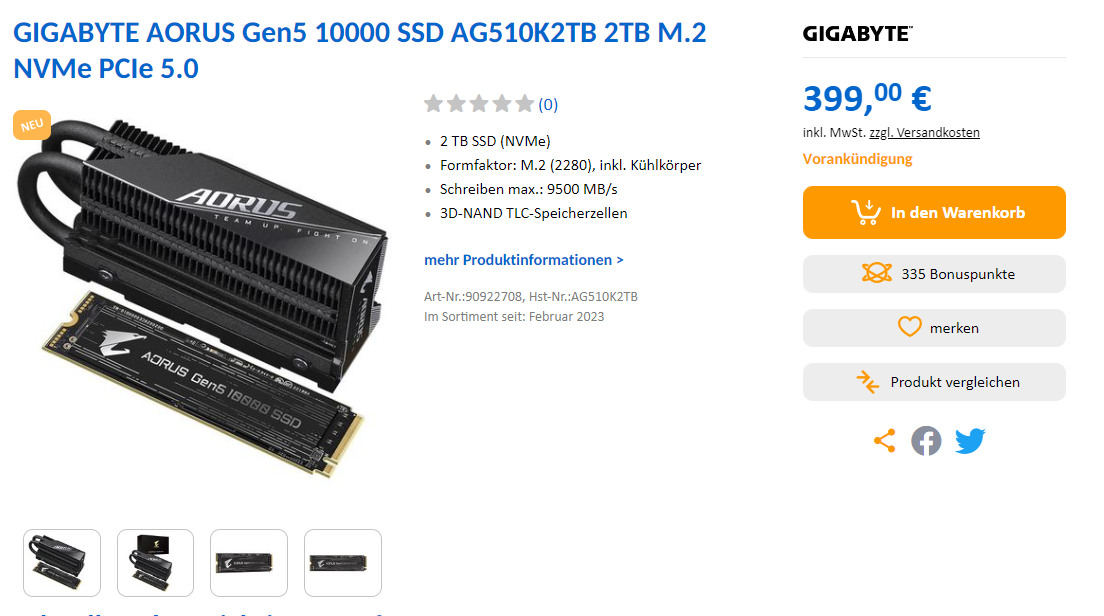The height and width of the screenshot is (616, 1104).
Task: Click the GIGABYTE brand logo
Action: 858,33
